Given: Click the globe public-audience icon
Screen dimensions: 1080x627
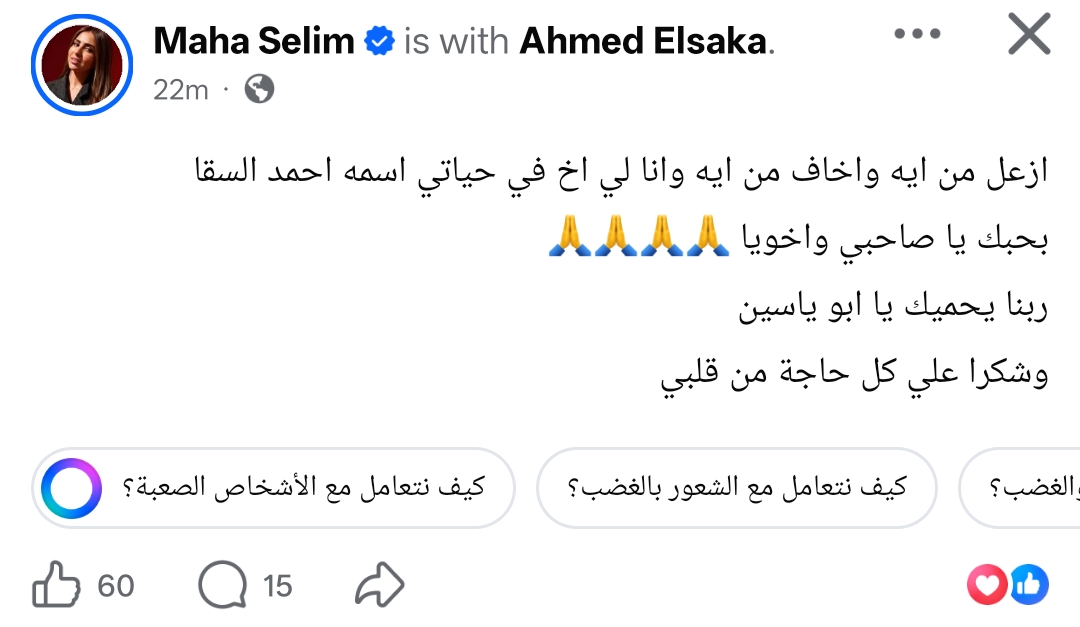Looking at the screenshot, I should click(x=259, y=89).
